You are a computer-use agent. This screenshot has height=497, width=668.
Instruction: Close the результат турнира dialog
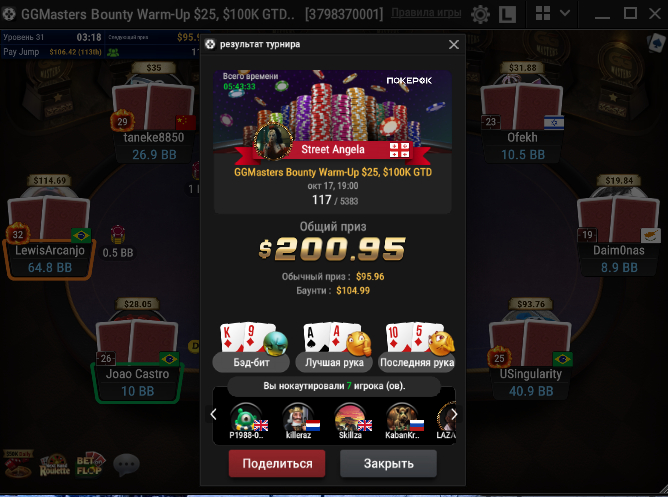pos(454,44)
